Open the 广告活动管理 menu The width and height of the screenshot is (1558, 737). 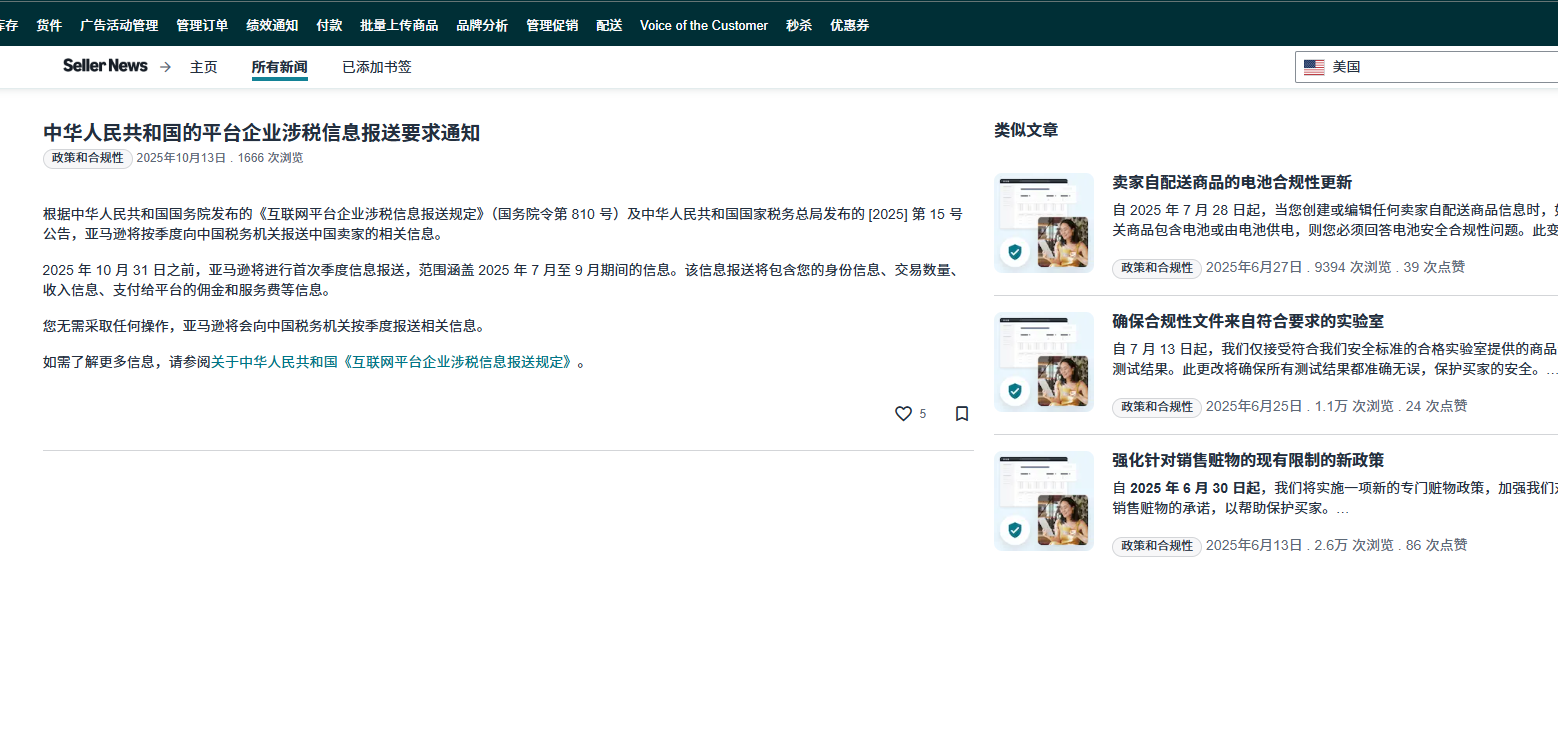[119, 25]
